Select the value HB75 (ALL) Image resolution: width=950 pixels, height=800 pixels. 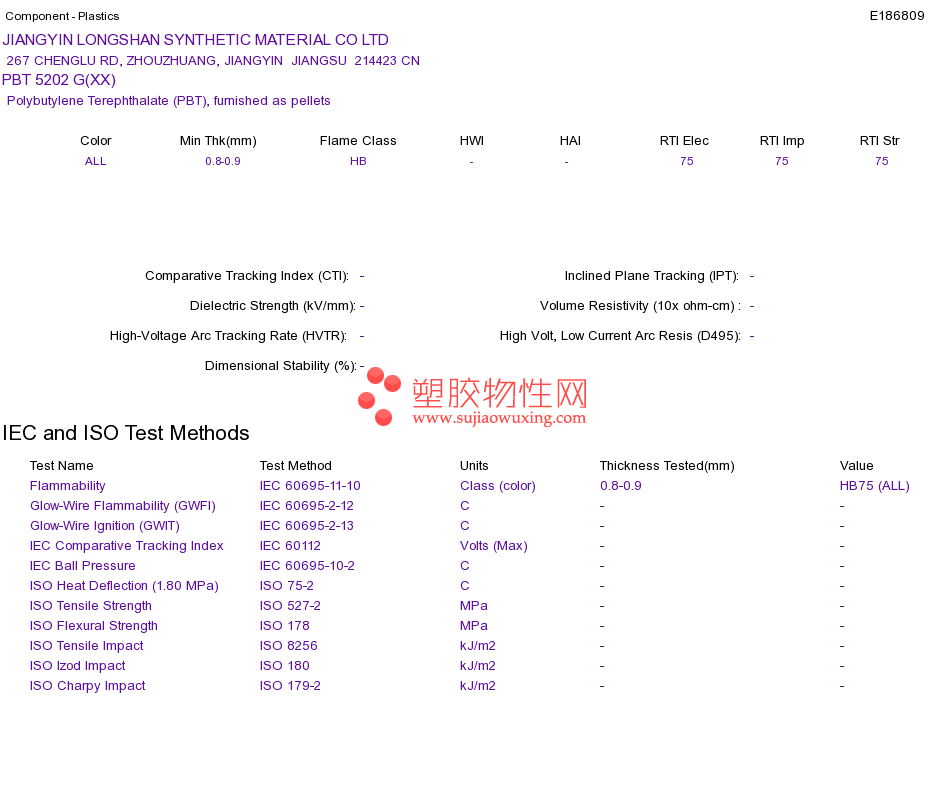[x=875, y=485]
